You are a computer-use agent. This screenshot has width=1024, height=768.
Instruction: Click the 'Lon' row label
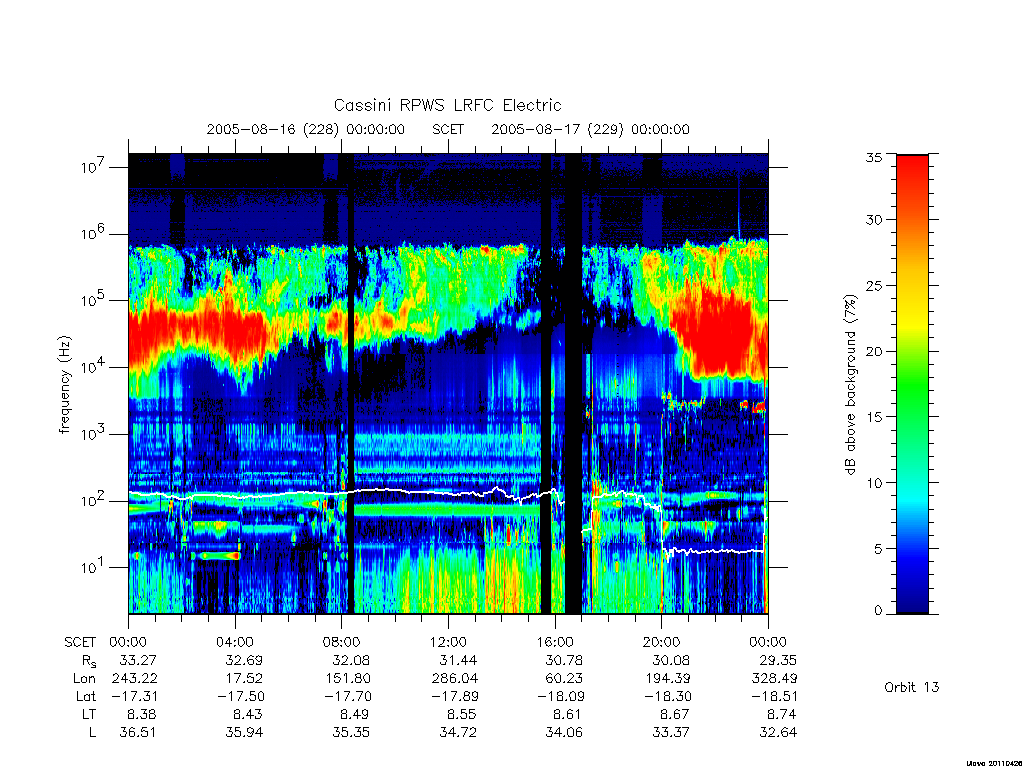pyautogui.click(x=84, y=679)
